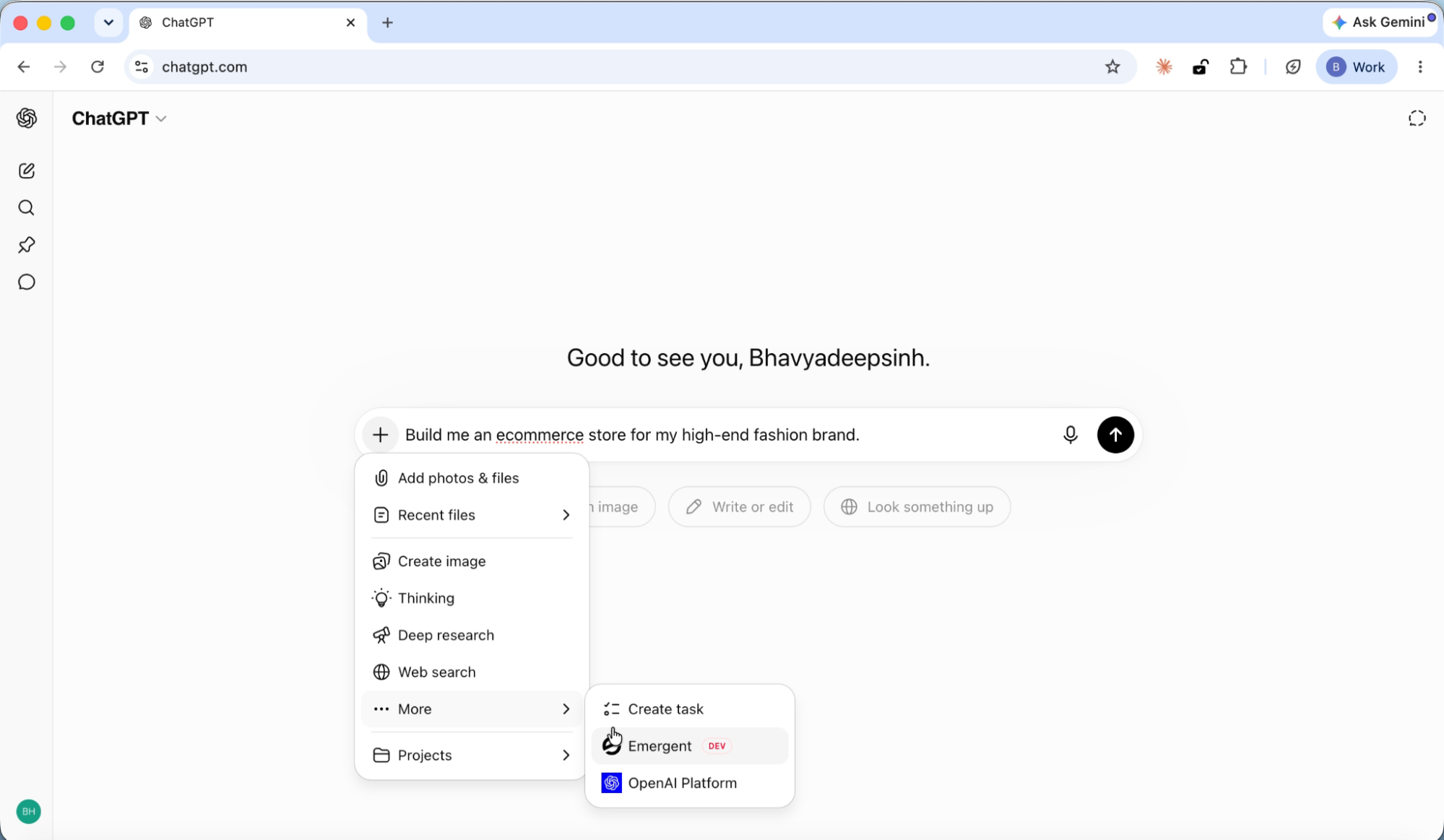Click the underlined word ecommerce
The image size is (1444, 840).
coord(540,435)
